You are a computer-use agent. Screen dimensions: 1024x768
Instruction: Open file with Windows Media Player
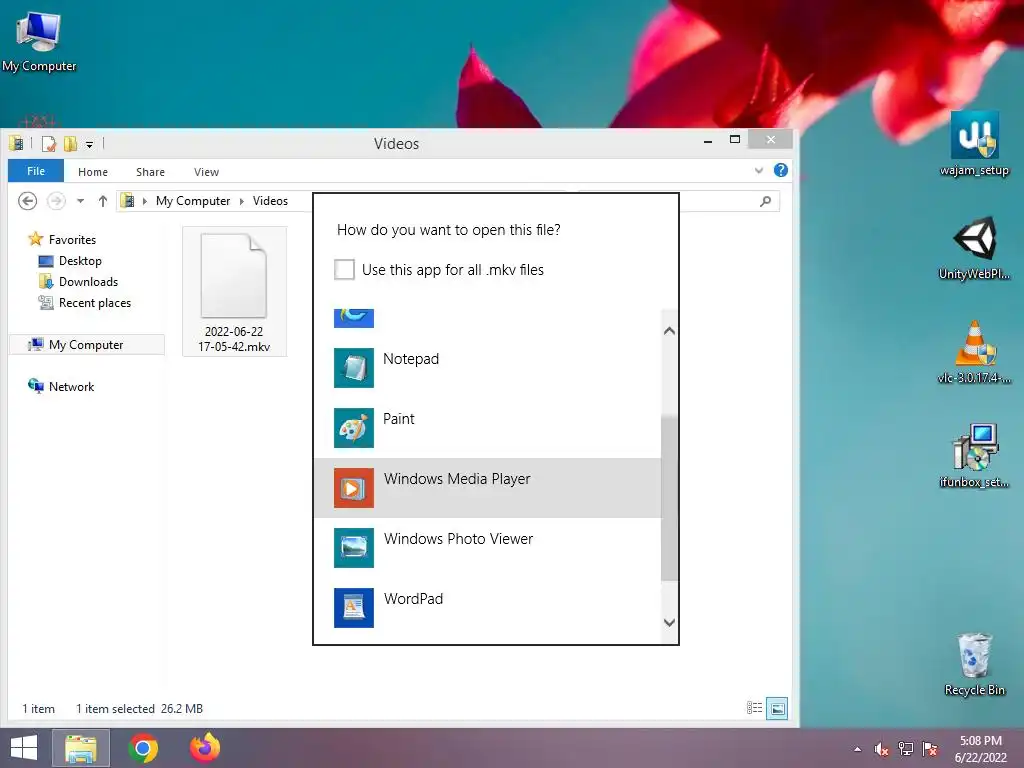tap(487, 488)
